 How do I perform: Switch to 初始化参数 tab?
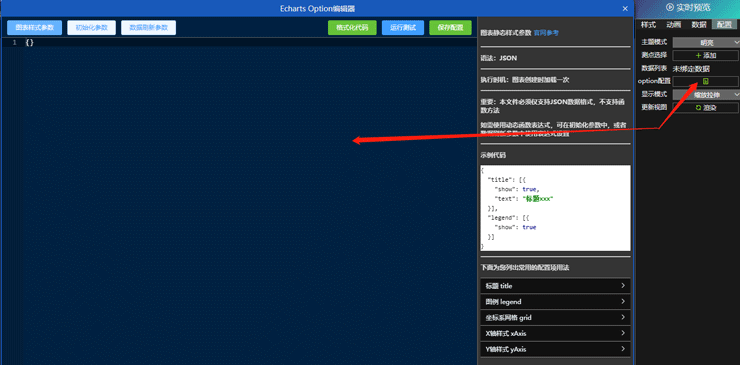92,27
